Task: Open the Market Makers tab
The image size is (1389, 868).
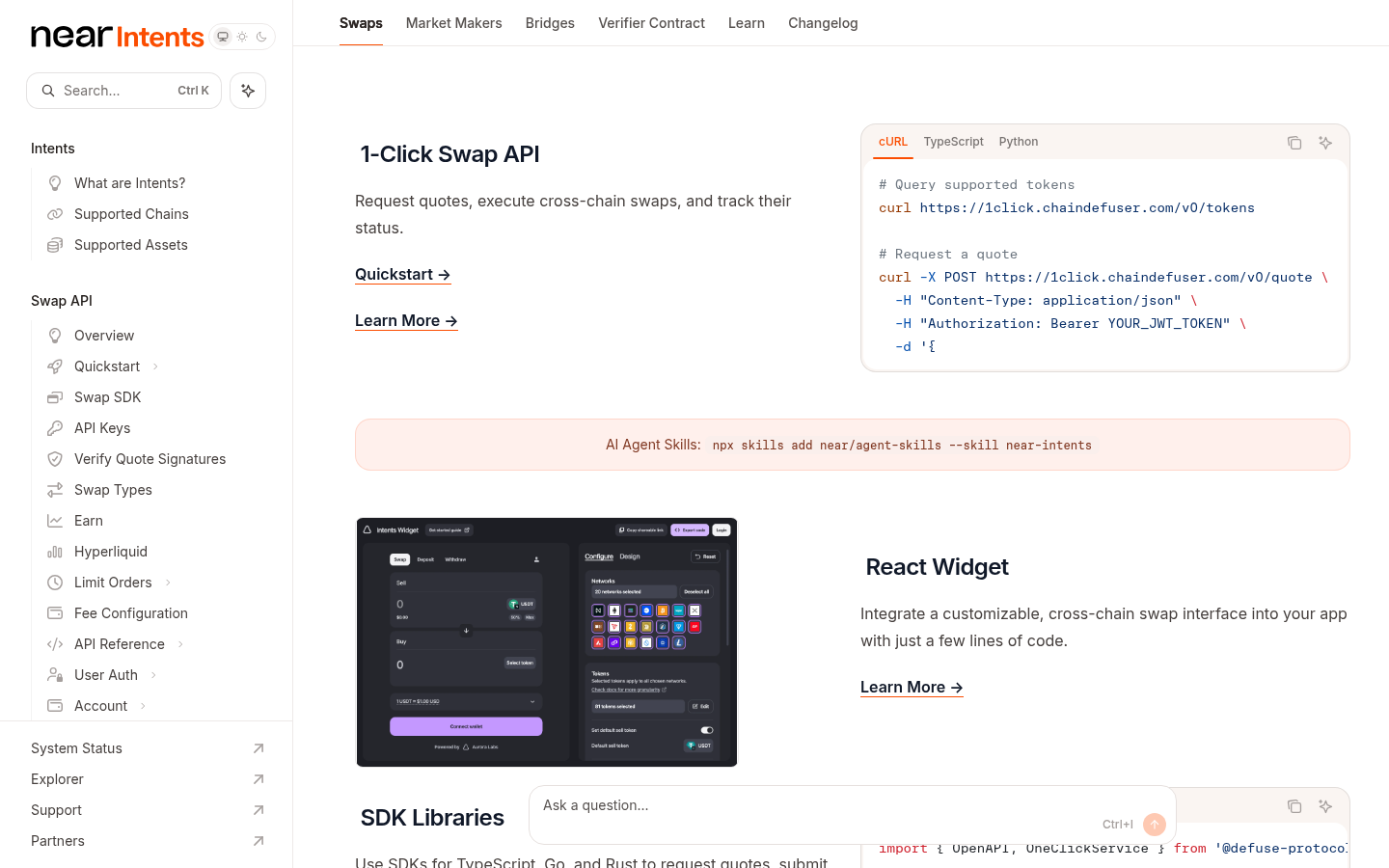Action: (x=453, y=23)
